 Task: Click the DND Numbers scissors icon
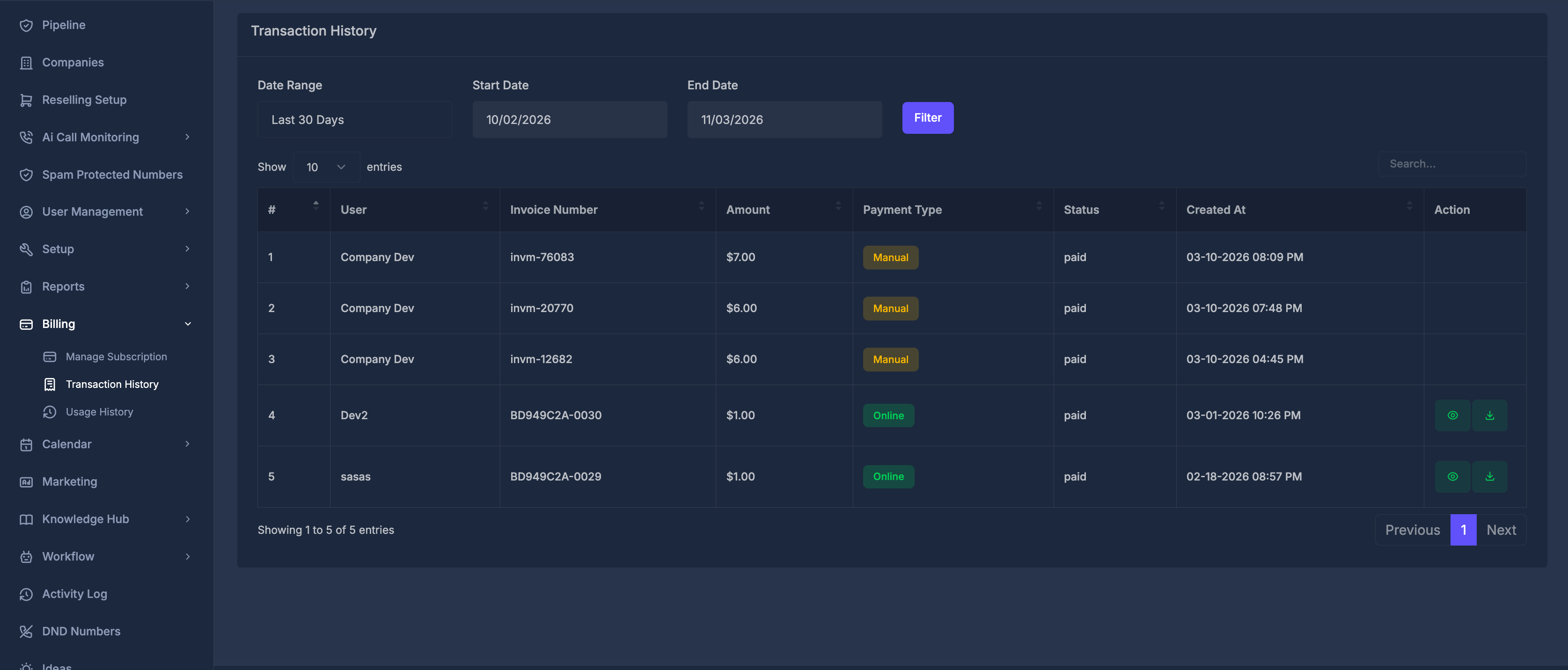pyautogui.click(x=26, y=631)
